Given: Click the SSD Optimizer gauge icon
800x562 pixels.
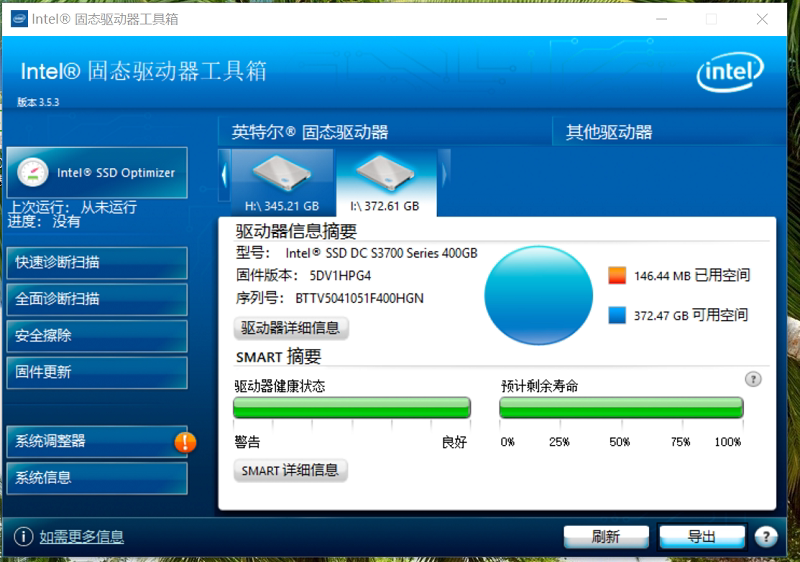Looking at the screenshot, I should pos(33,172).
